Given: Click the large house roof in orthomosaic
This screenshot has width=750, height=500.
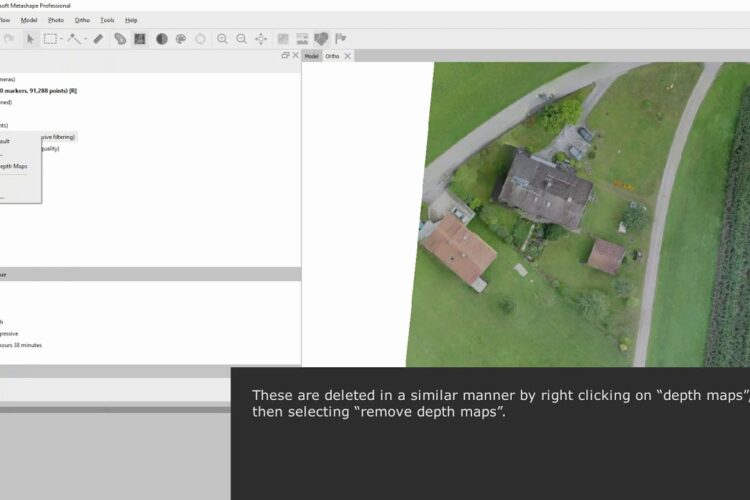Looking at the screenshot, I should point(546,187).
